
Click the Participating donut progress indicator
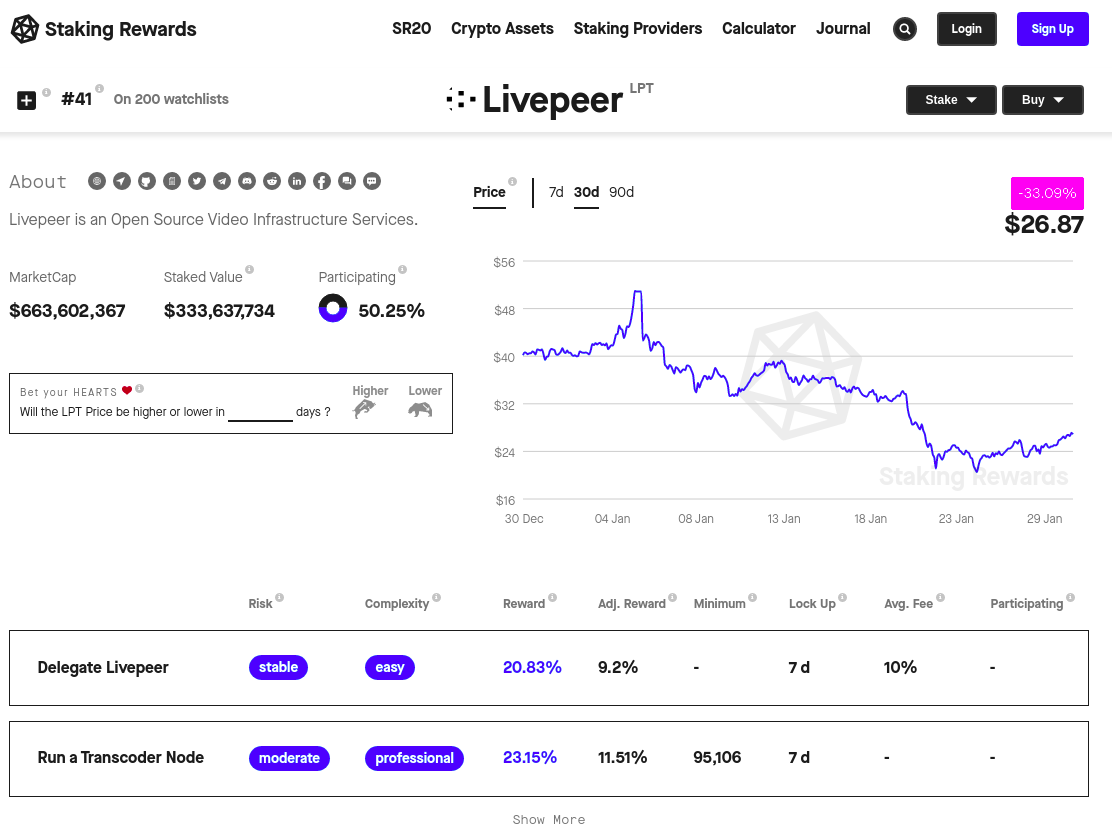[x=333, y=308]
